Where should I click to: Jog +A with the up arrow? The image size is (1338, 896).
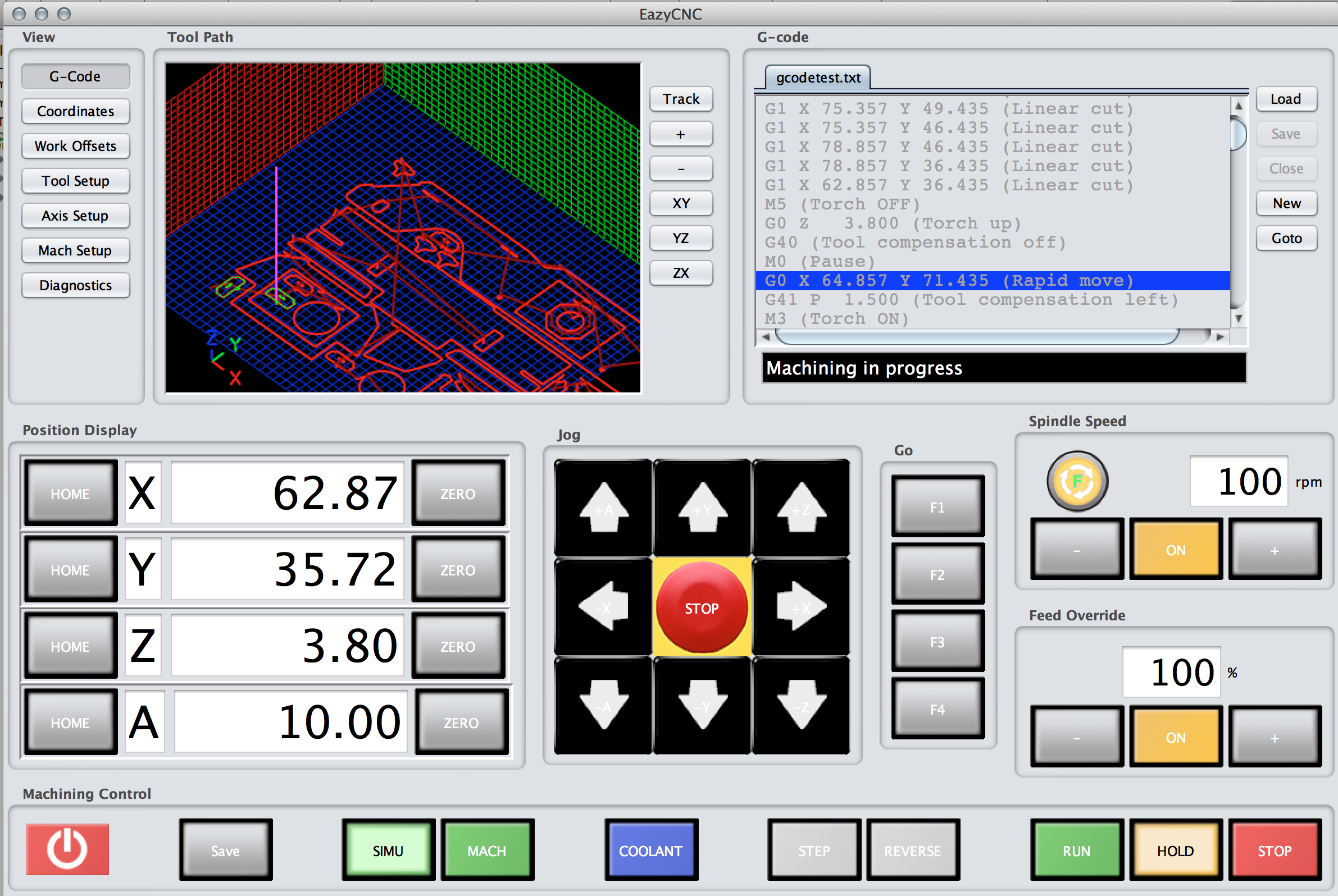tap(604, 508)
